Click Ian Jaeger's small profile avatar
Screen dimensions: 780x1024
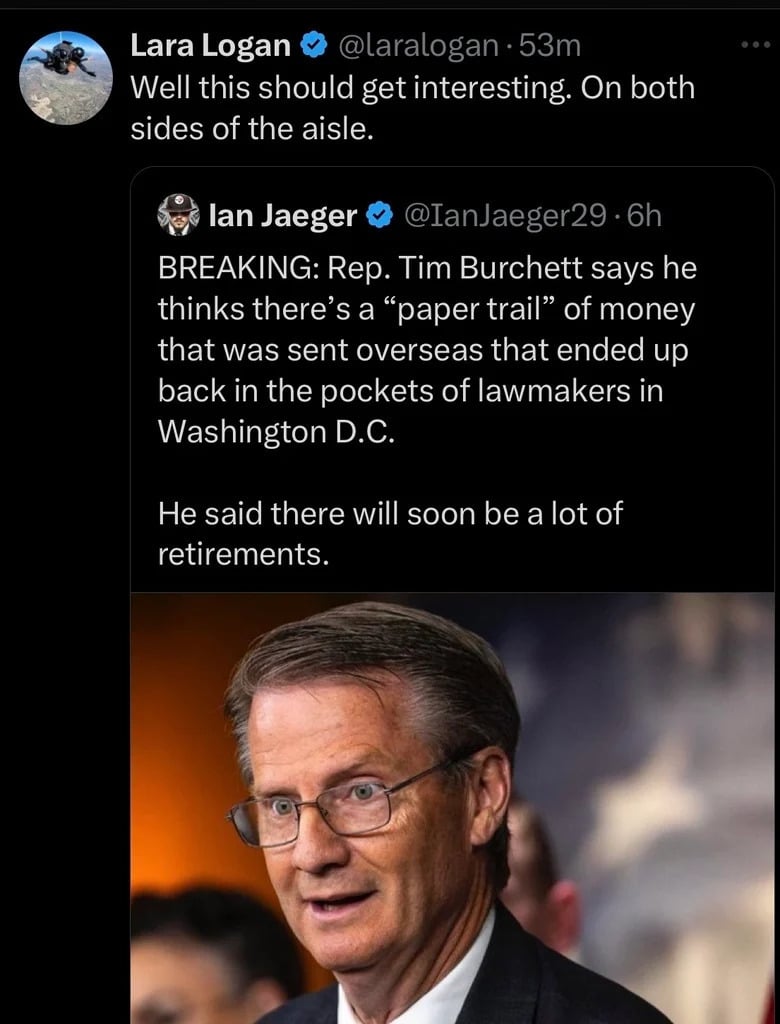tap(179, 215)
